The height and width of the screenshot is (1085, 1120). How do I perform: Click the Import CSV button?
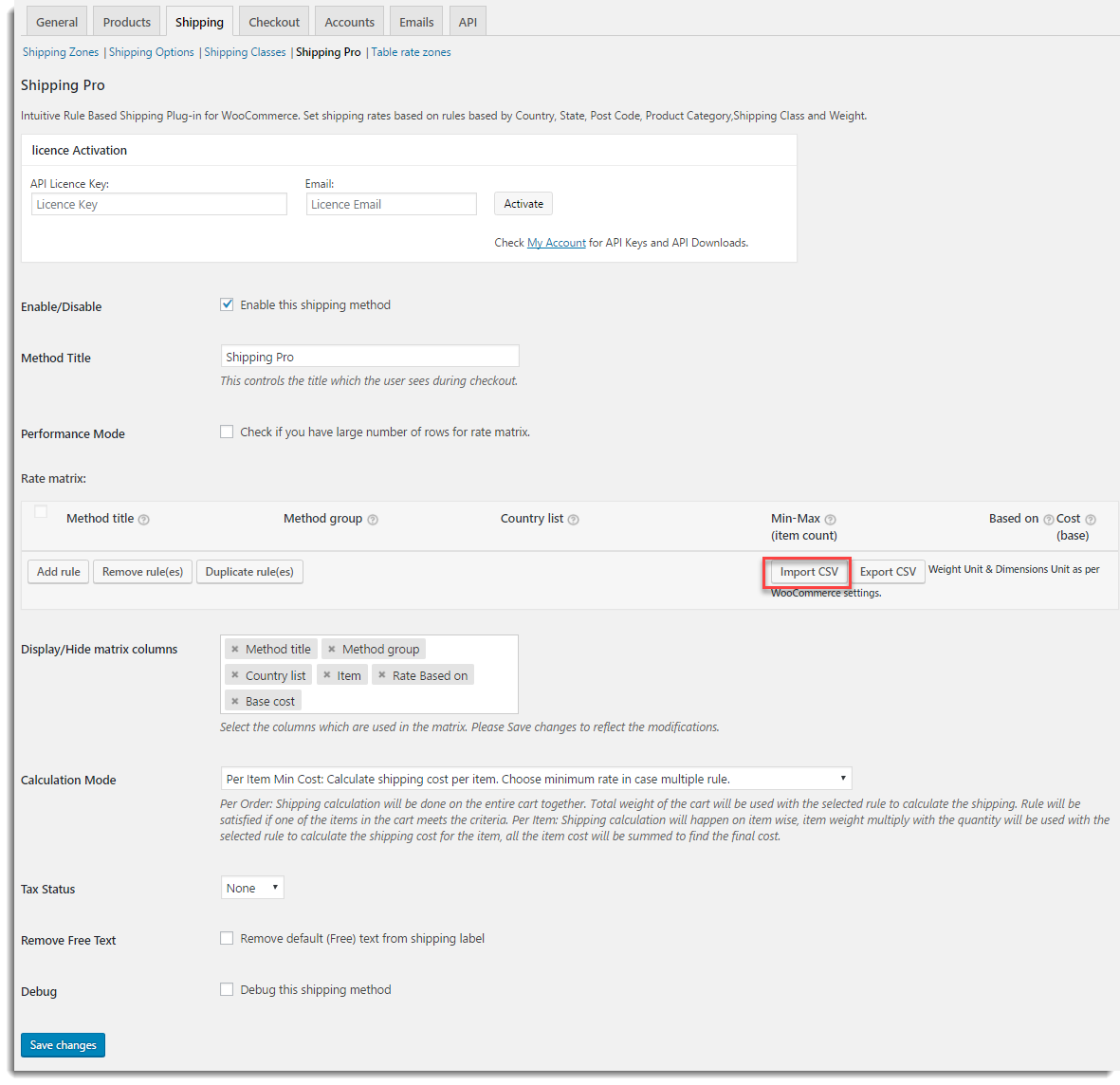click(x=809, y=572)
